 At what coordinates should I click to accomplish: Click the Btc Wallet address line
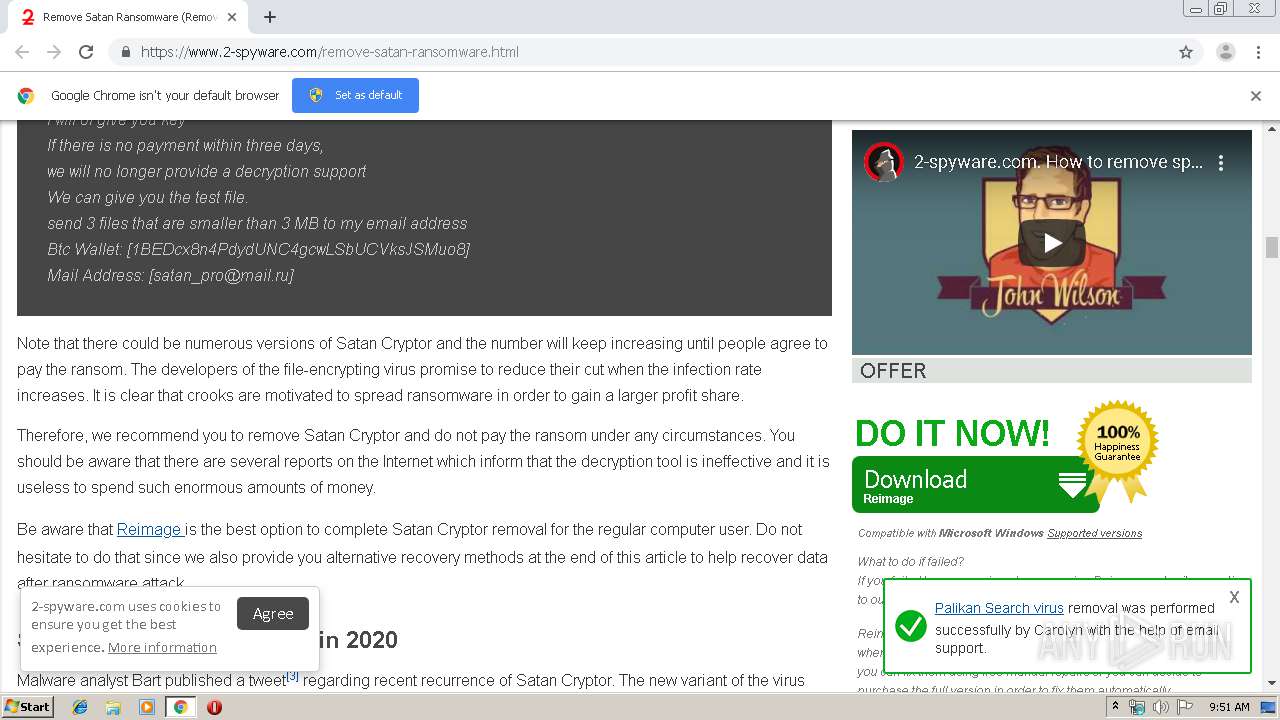pyautogui.click(x=259, y=249)
